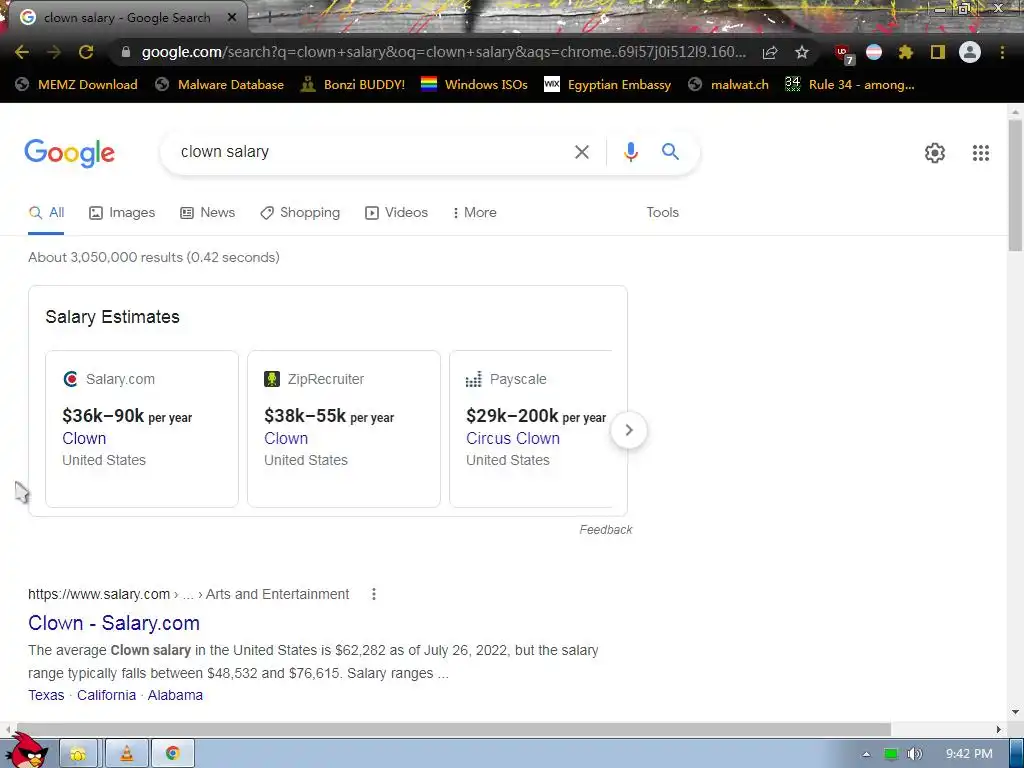Open the Egyptian Embassy bookmark
Image resolution: width=1024 pixels, height=768 pixels.
607,84
